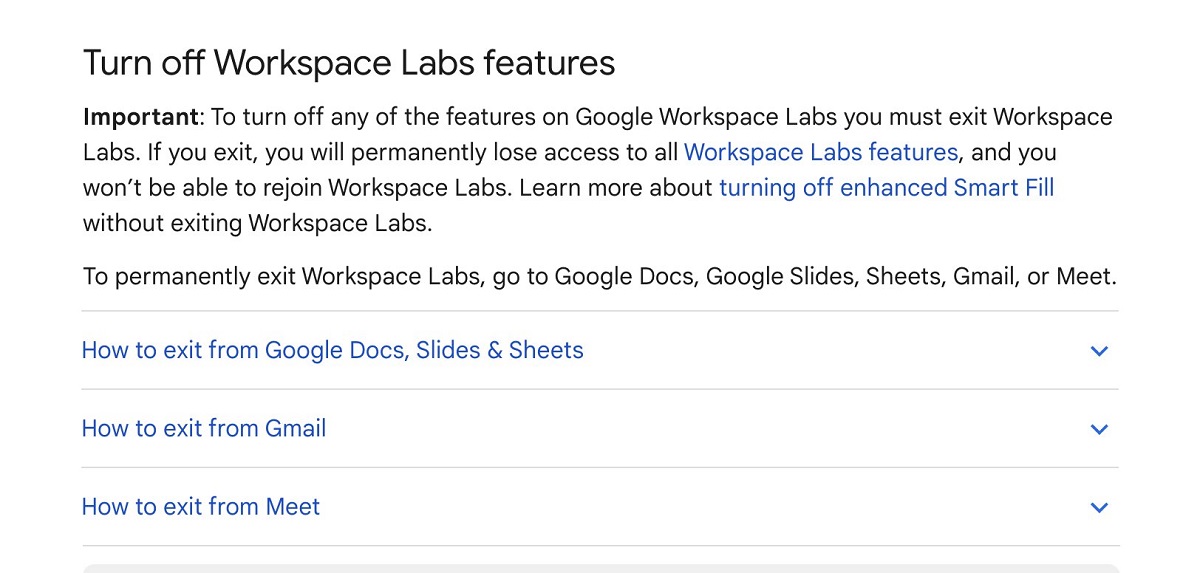
Task: Click the won't be able to rejoin text
Action: tap(202, 187)
